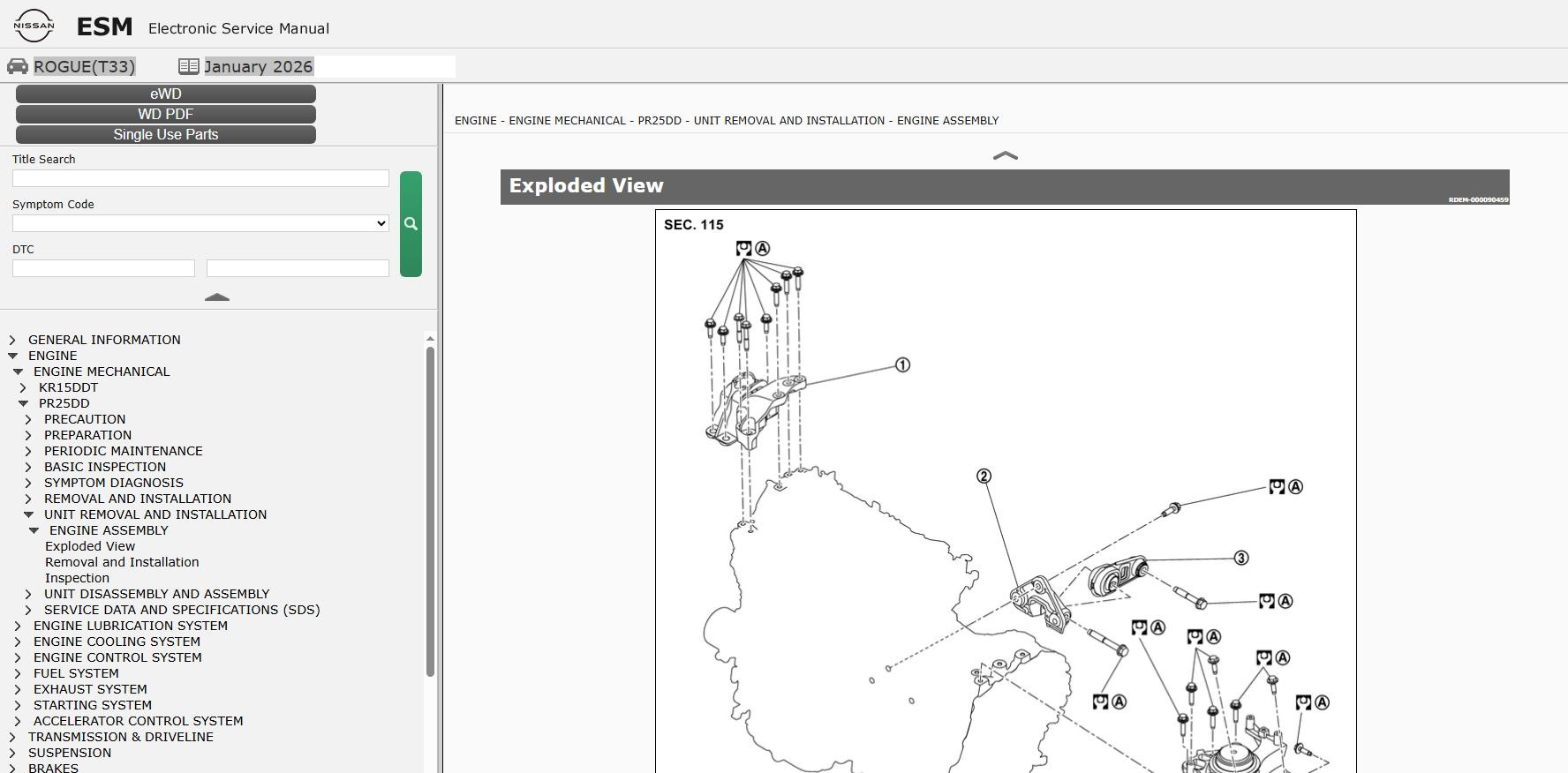Open the eWD button
The image size is (1568, 773).
tap(166, 94)
